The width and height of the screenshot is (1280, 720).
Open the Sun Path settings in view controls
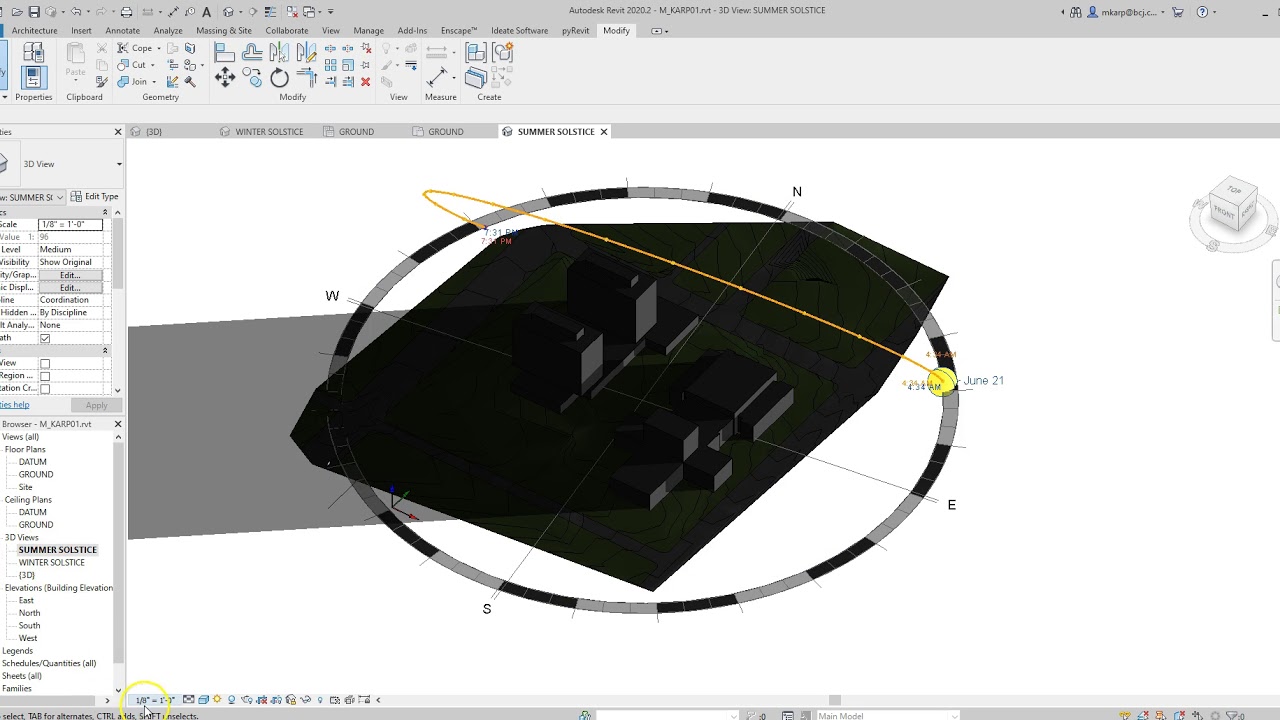coord(217,700)
